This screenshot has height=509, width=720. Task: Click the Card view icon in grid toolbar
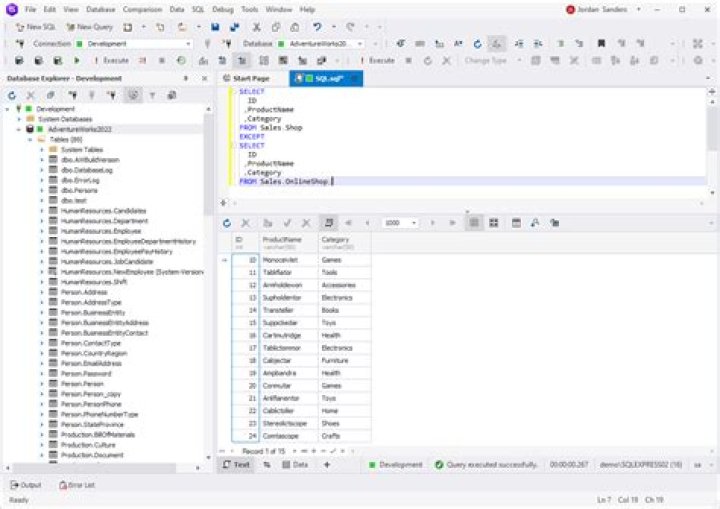(494, 223)
